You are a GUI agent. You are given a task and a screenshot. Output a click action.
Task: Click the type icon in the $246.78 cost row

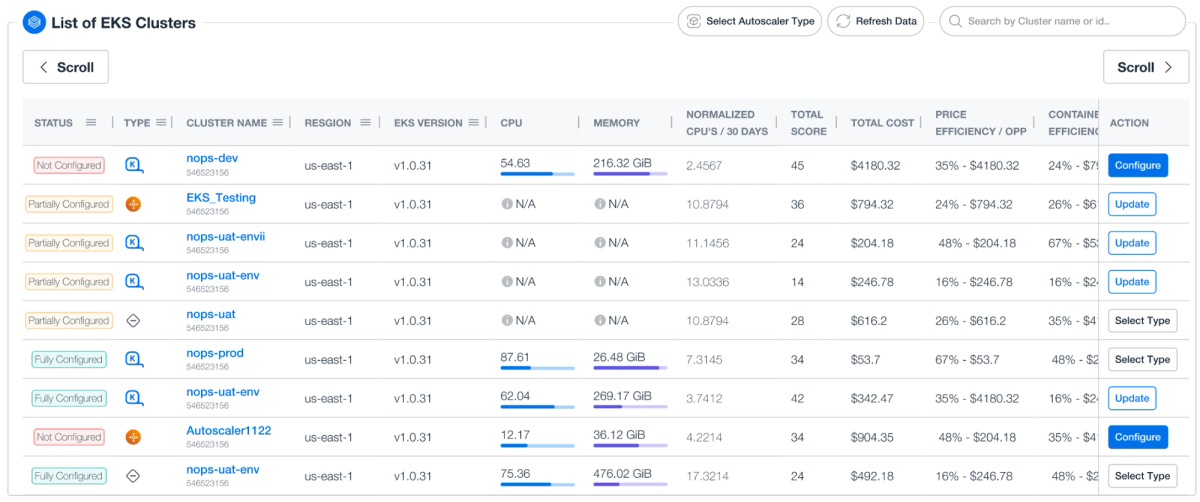[x=134, y=282]
